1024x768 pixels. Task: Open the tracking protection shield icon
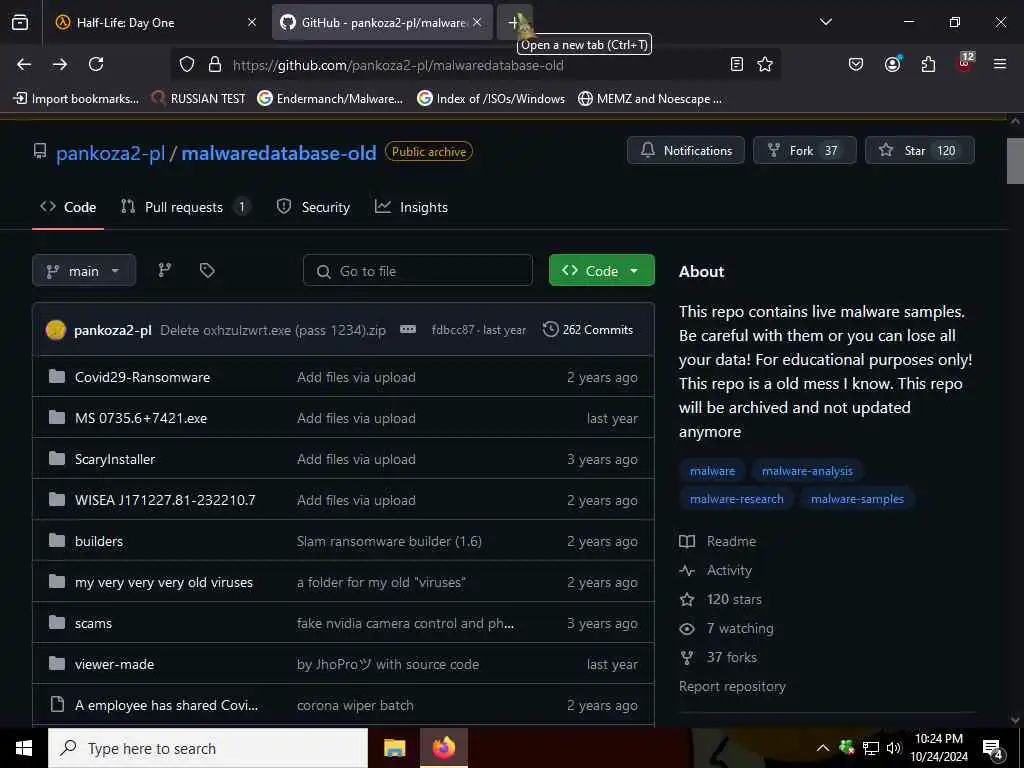pos(187,65)
